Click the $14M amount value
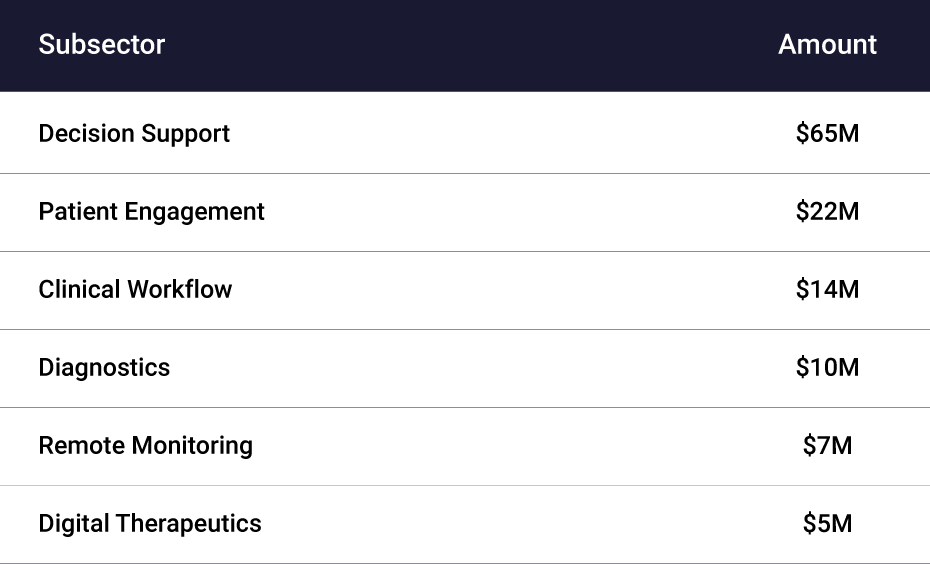The image size is (930, 564). click(827, 290)
